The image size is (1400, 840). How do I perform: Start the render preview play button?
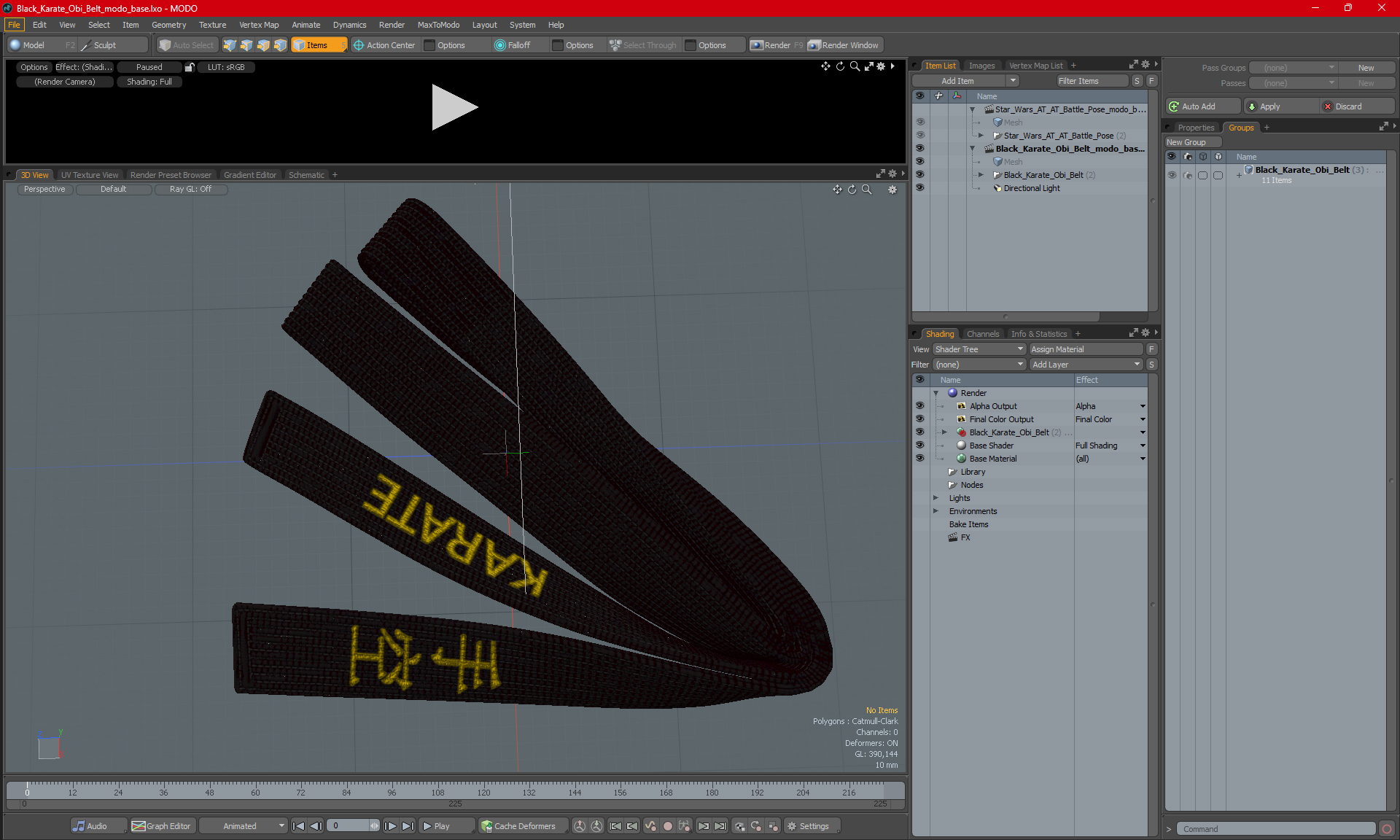pos(454,107)
